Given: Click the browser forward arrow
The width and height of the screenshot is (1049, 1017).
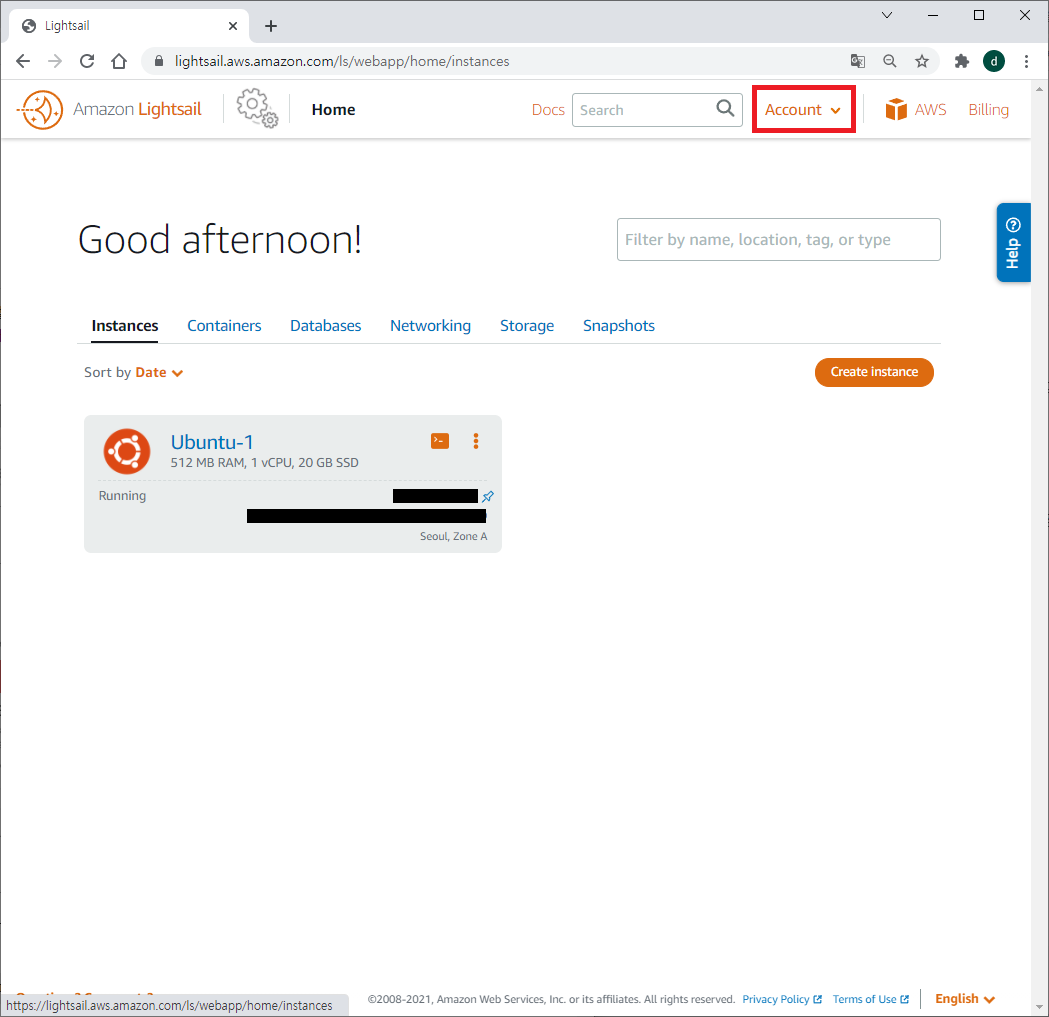Looking at the screenshot, I should tap(55, 62).
